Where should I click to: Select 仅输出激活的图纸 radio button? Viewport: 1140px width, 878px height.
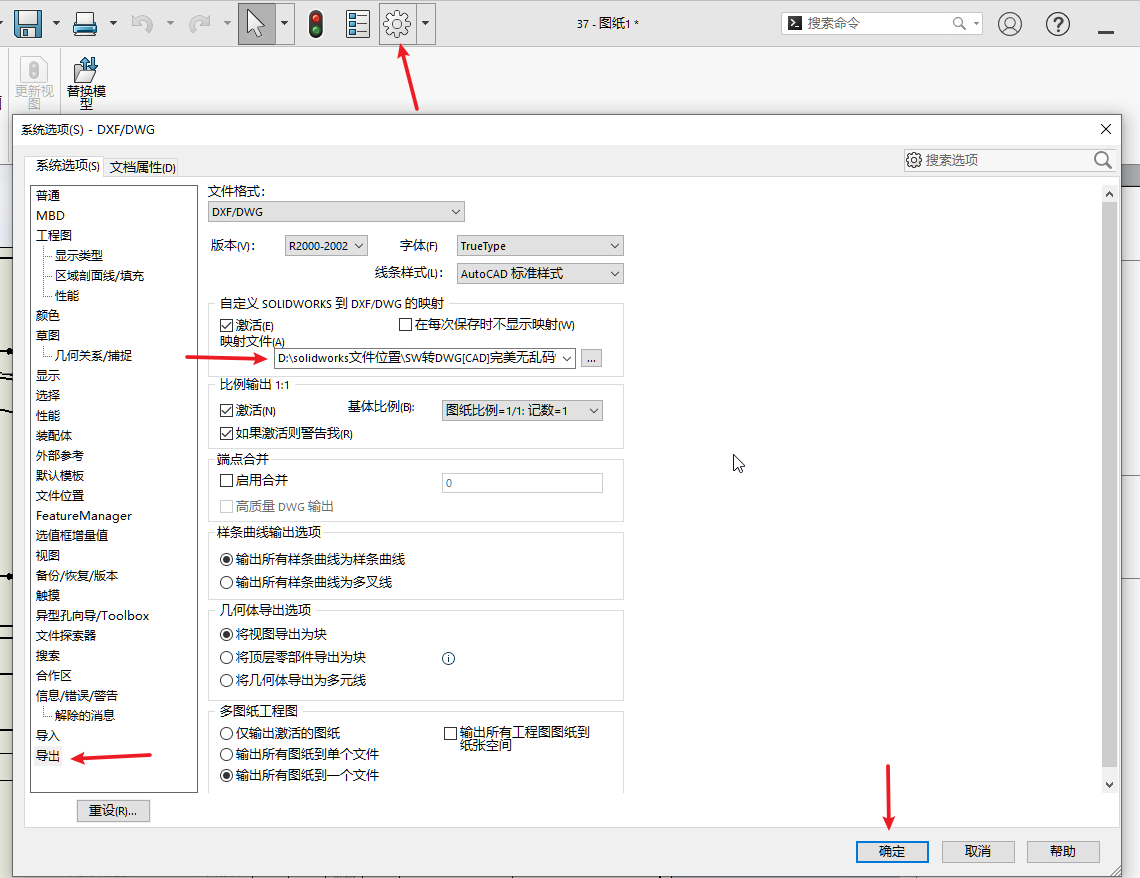click(226, 733)
